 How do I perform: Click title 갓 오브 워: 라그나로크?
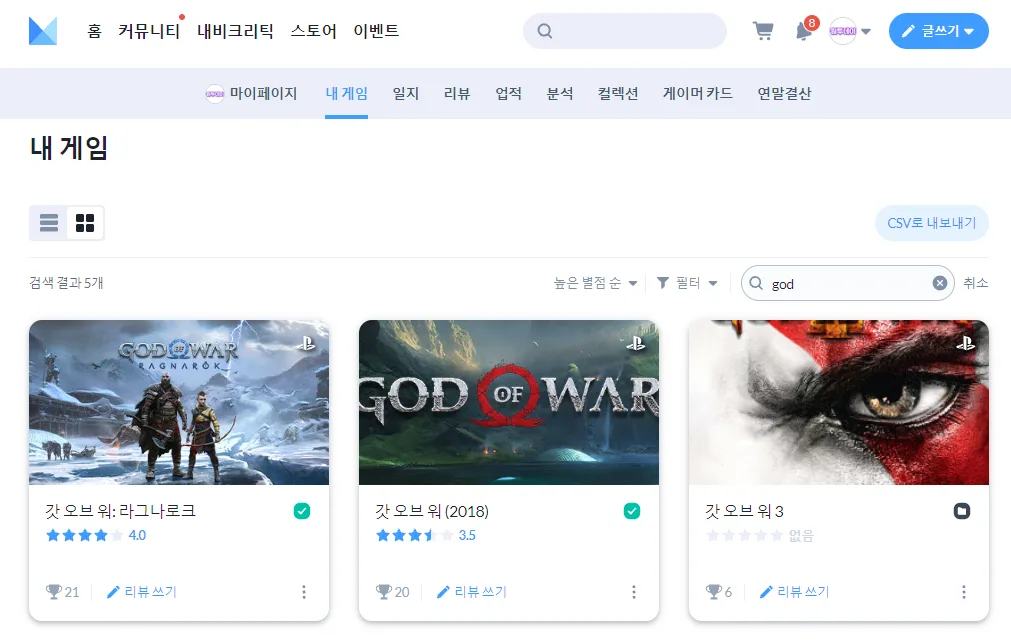(121, 511)
